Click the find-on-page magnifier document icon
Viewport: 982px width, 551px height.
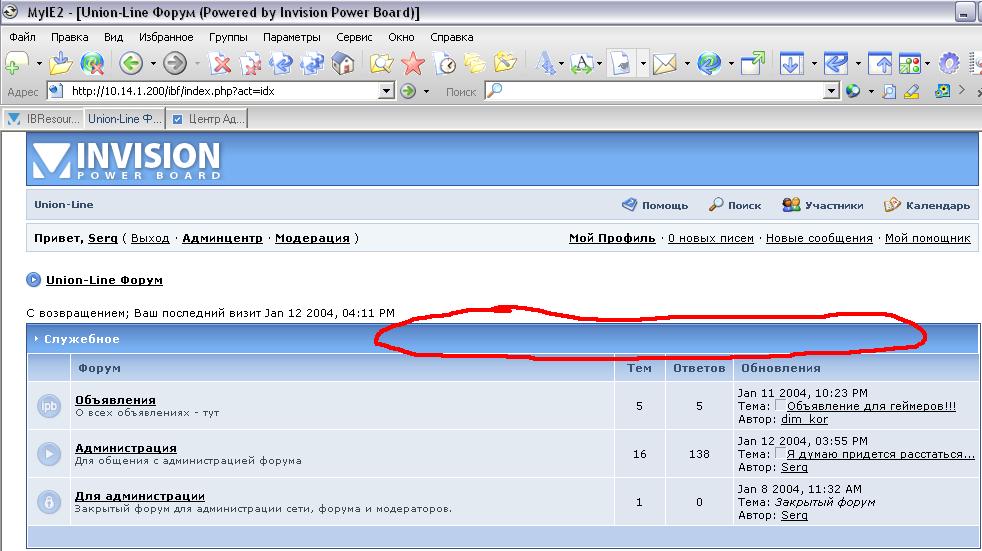point(889,91)
